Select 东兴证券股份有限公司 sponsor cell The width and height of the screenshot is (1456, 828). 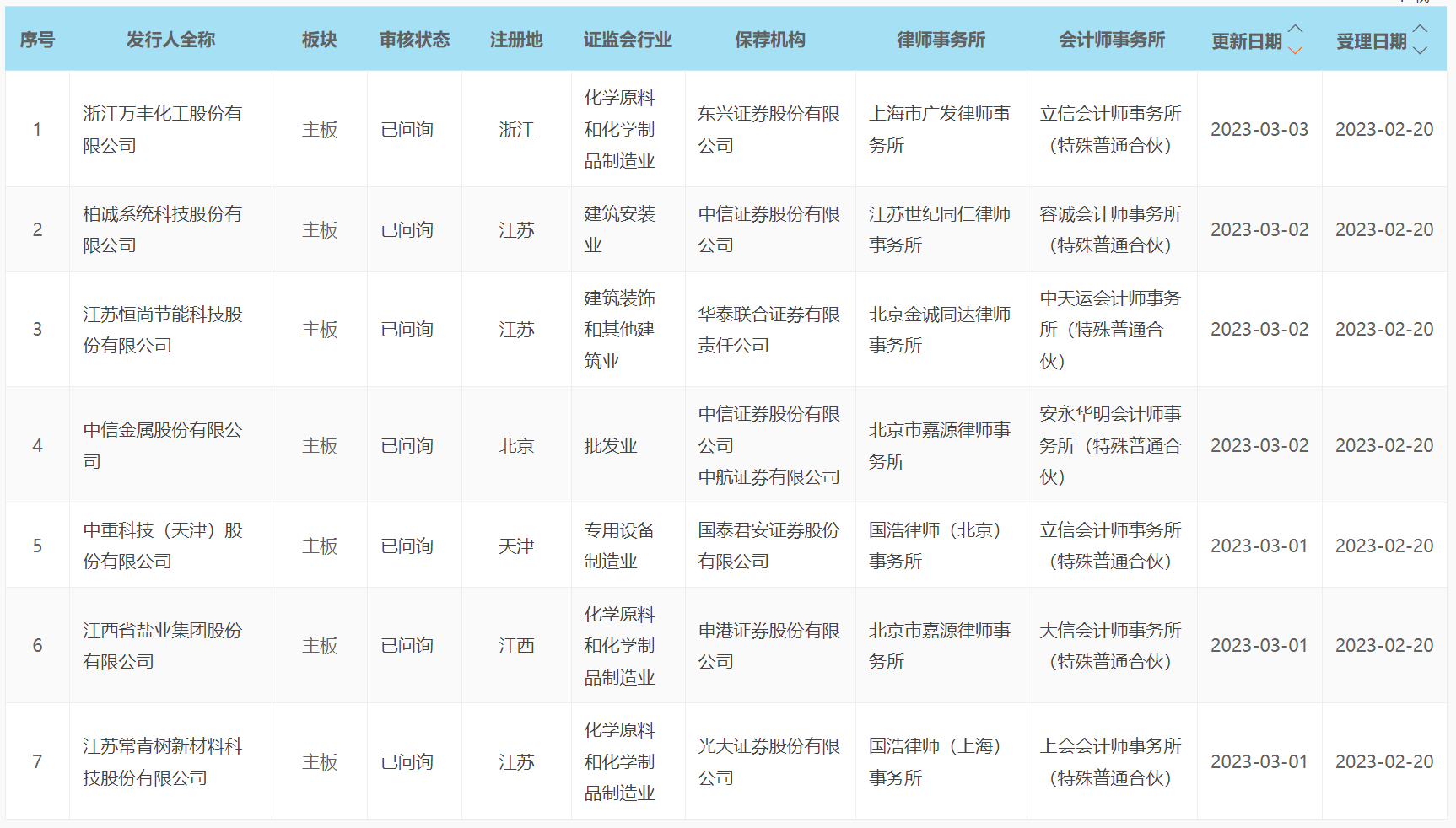769,129
